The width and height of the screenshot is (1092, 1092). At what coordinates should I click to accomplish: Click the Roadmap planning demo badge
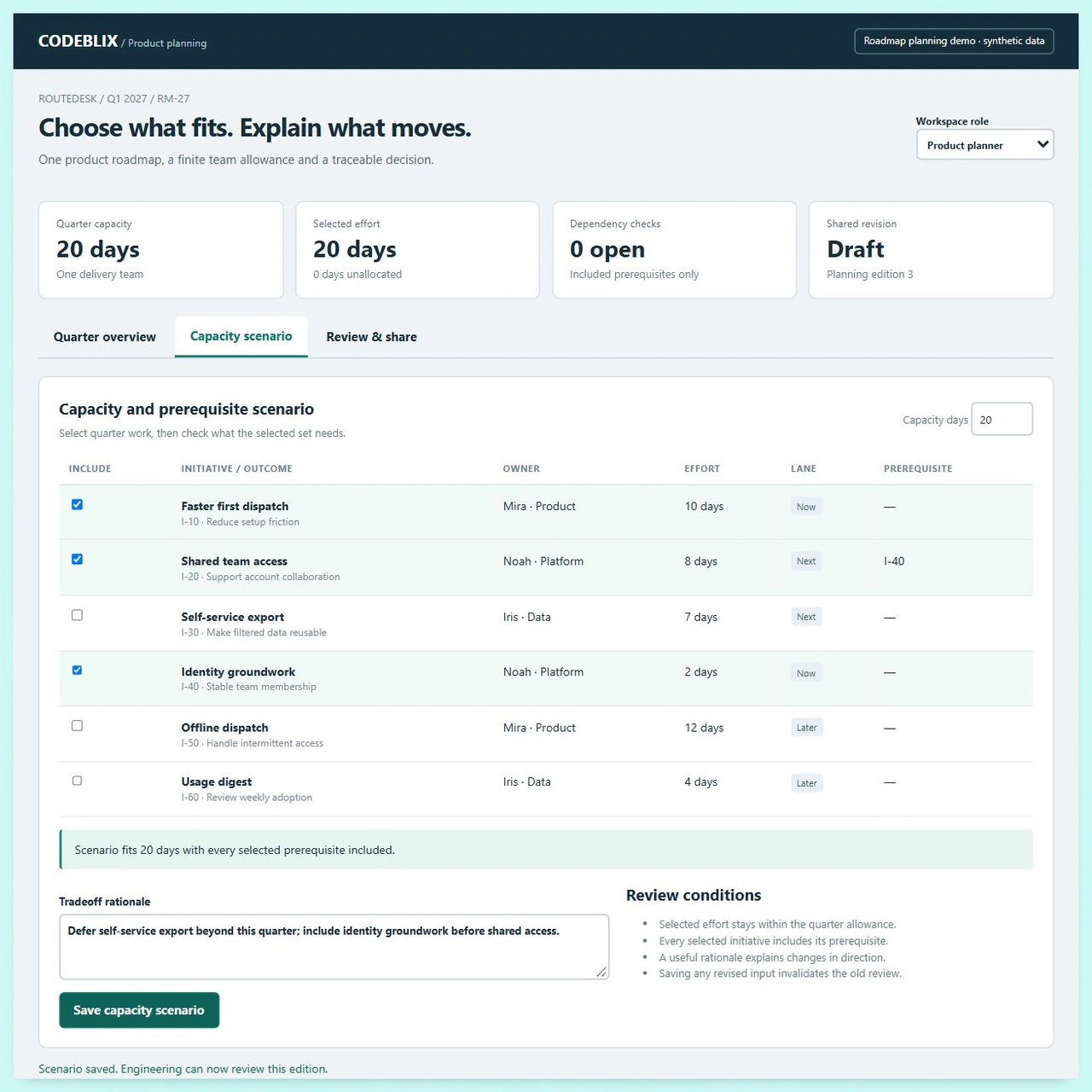(954, 41)
